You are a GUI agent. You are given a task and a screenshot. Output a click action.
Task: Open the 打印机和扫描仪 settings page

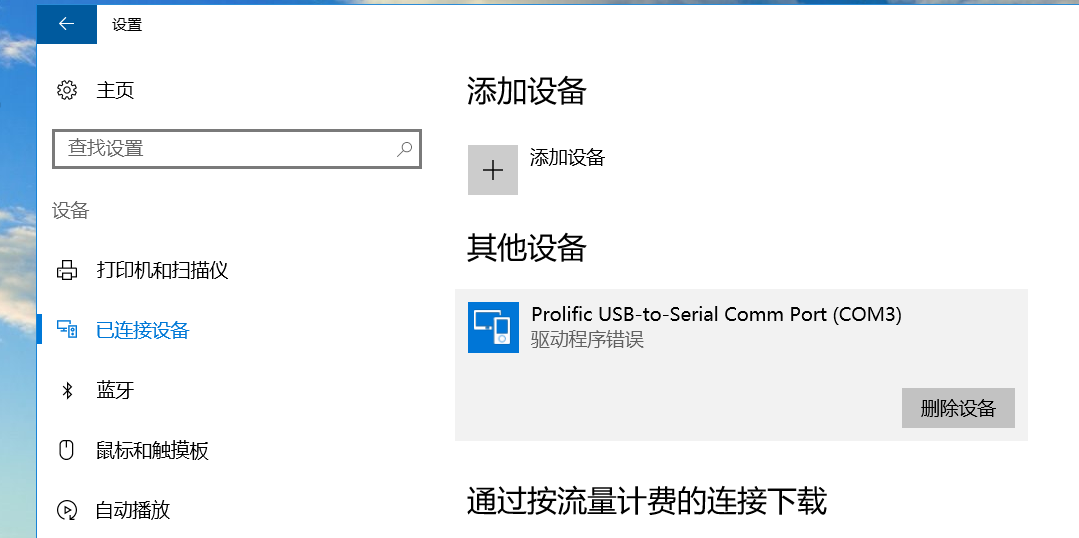point(163,270)
